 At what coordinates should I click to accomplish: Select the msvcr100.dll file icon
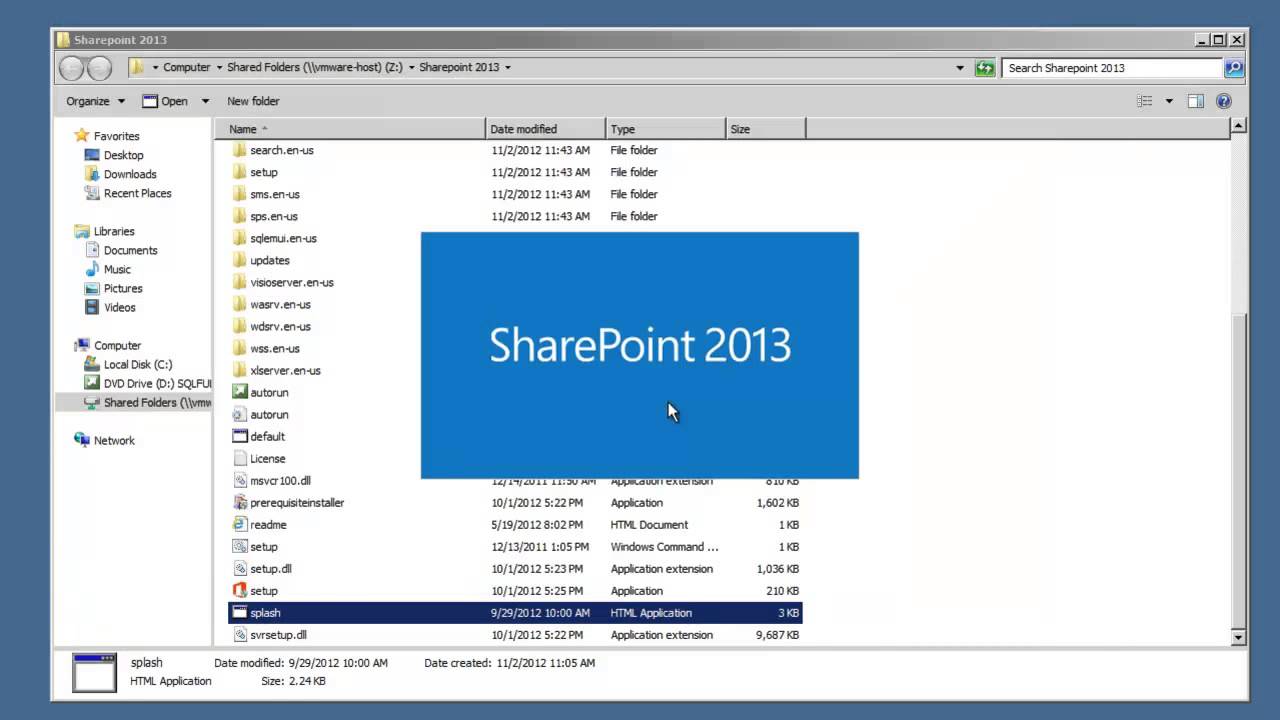click(x=239, y=480)
